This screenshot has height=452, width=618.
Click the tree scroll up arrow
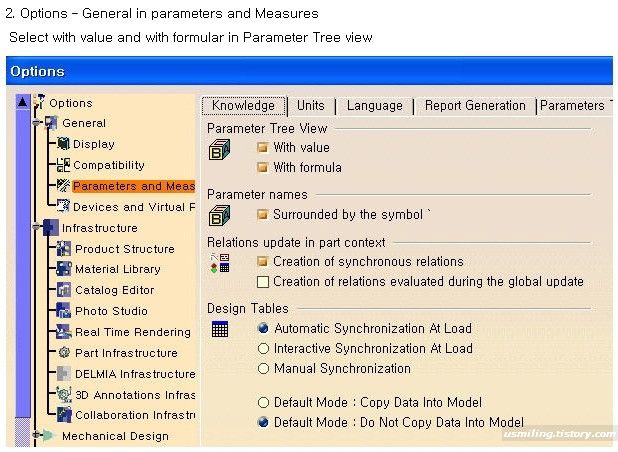pyautogui.click(x=23, y=102)
